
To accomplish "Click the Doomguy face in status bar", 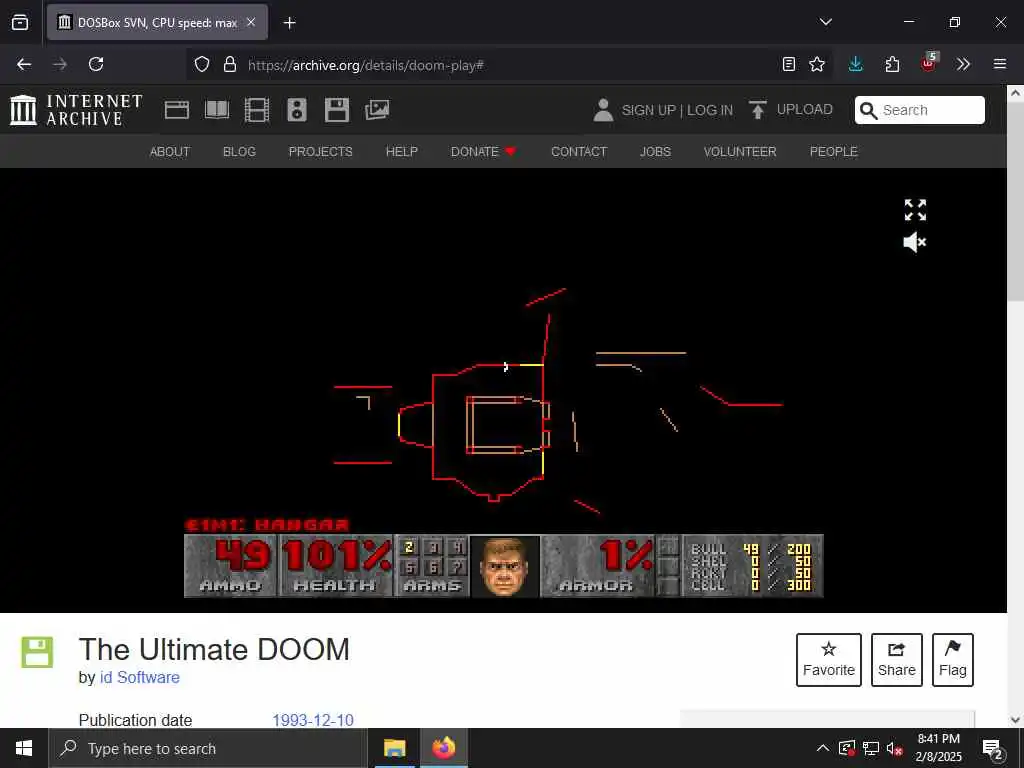I will click(x=505, y=567).
